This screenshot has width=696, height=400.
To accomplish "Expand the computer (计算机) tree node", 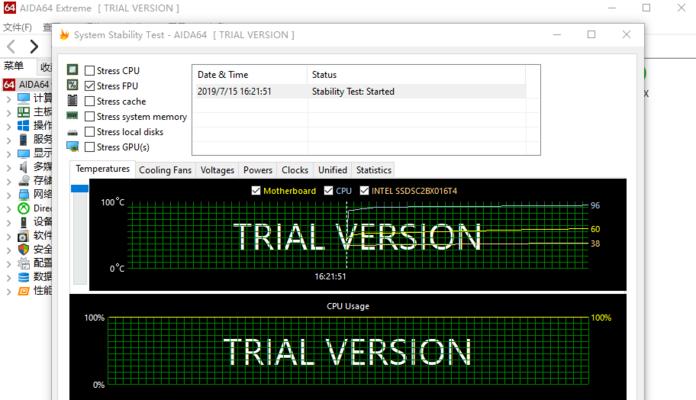I will click(8, 99).
